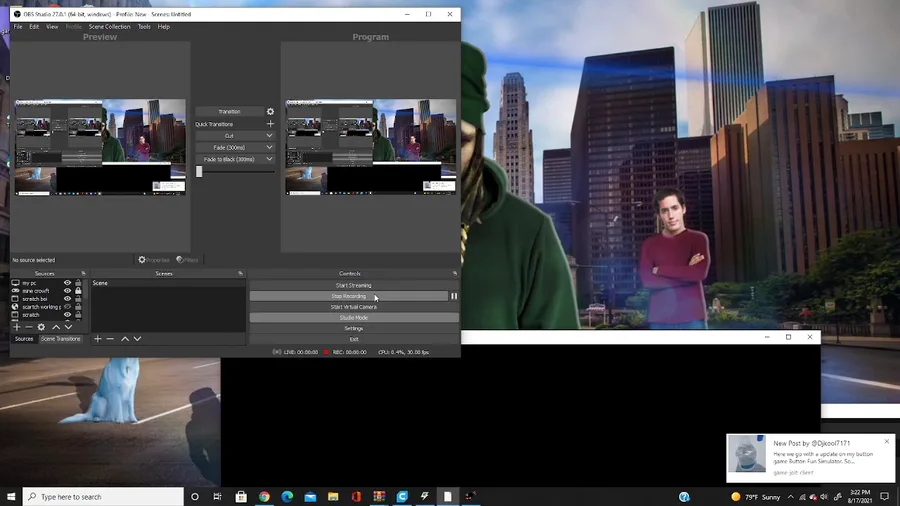Screen dimensions: 900x506
Task: Open Microsoft Store from taskbar
Action: pyautogui.click(x=241, y=497)
